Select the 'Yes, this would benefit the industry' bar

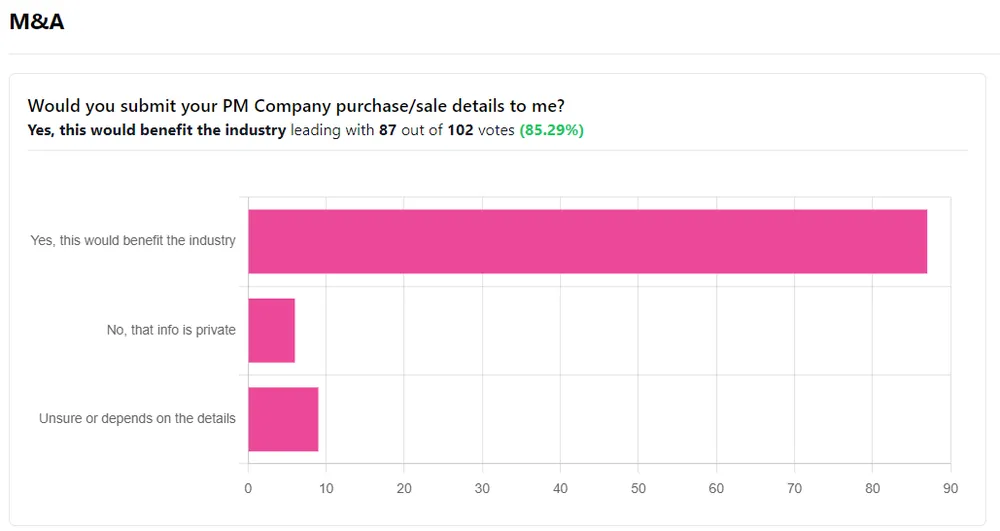[x=587, y=242]
